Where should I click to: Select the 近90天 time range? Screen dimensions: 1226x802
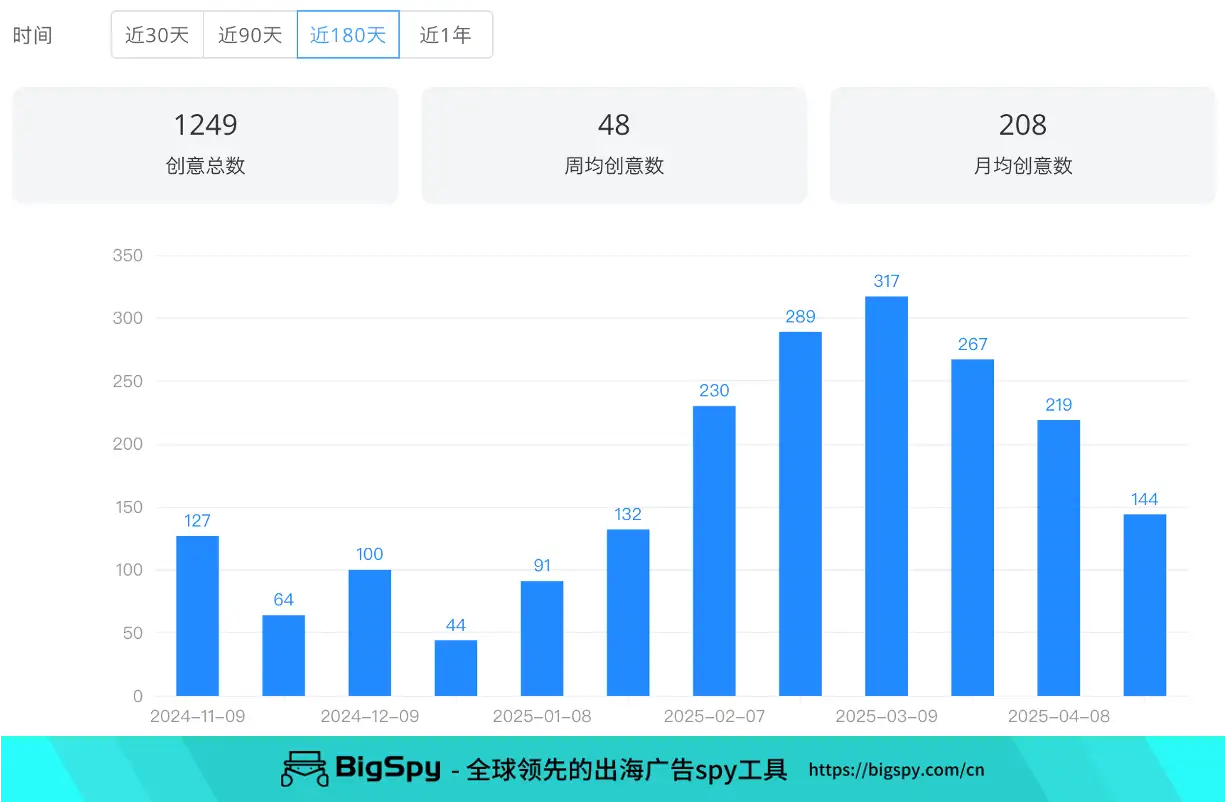click(x=250, y=35)
